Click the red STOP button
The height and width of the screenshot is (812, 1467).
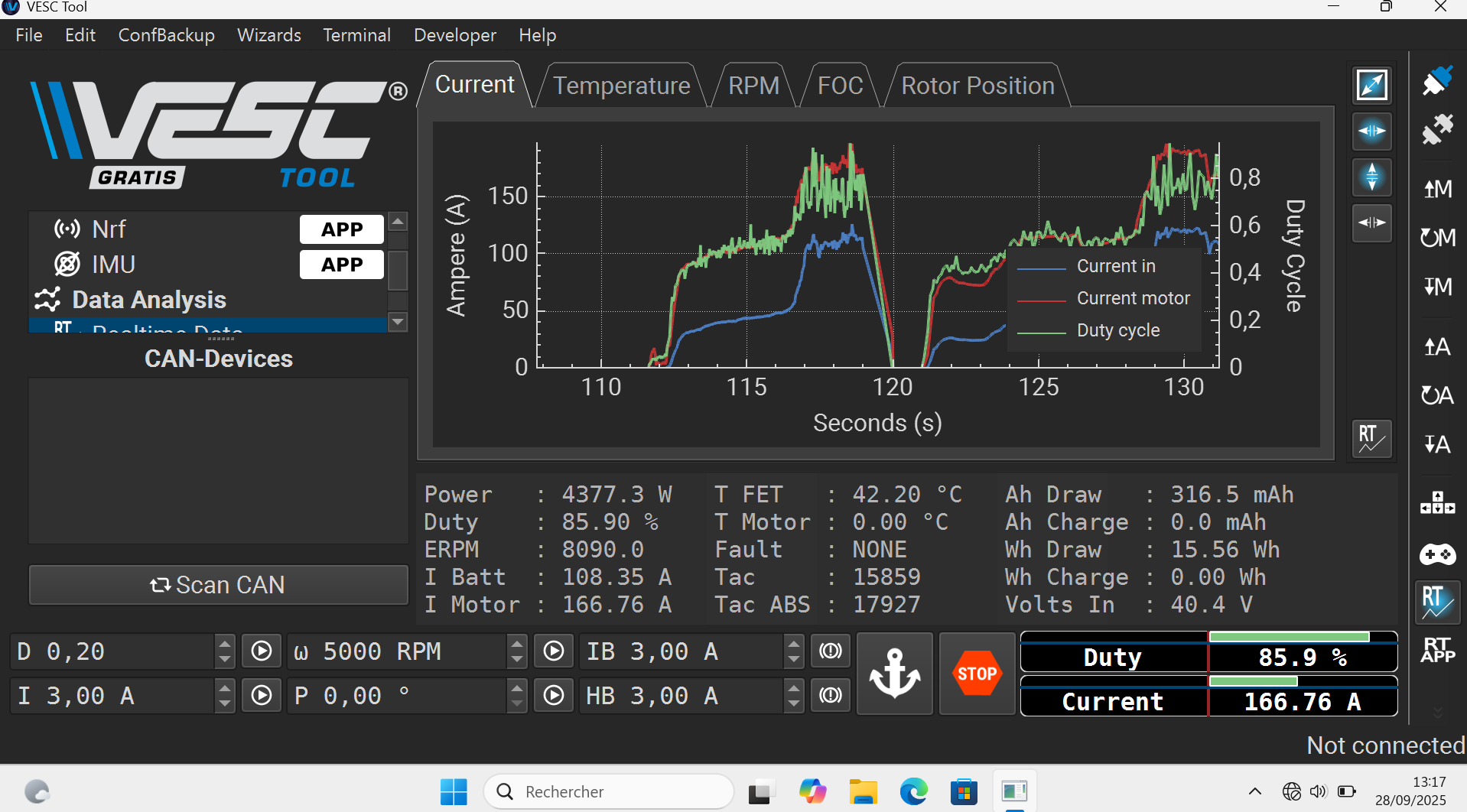976,674
